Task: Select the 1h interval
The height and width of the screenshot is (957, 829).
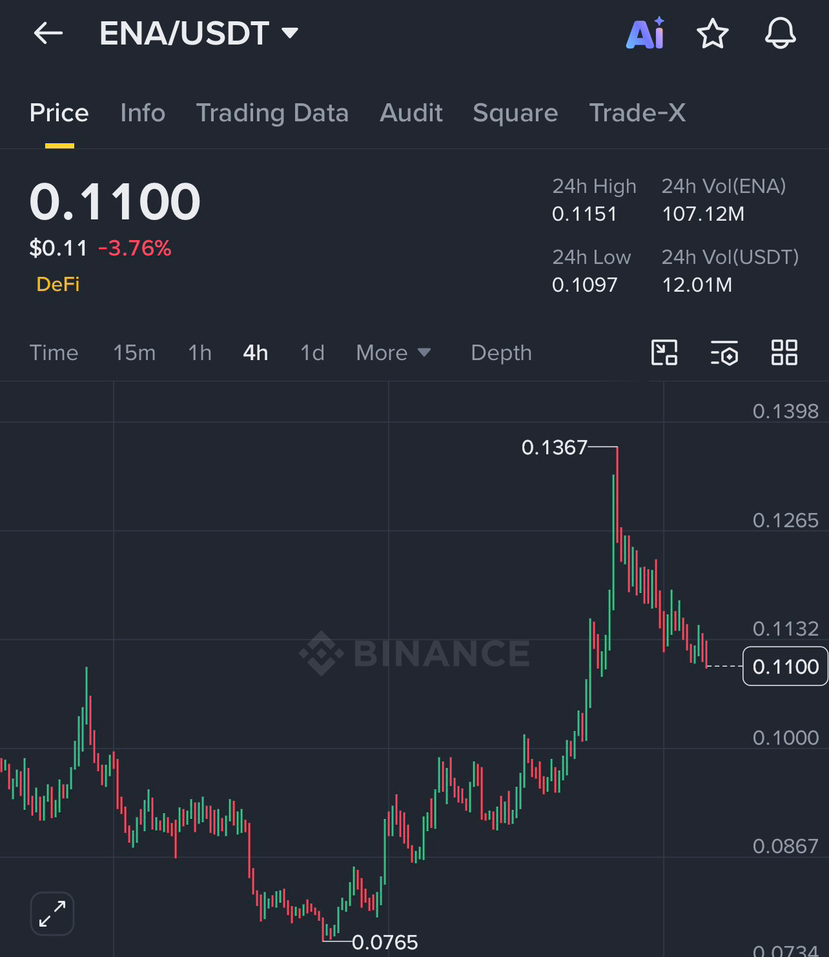Action: pos(200,353)
